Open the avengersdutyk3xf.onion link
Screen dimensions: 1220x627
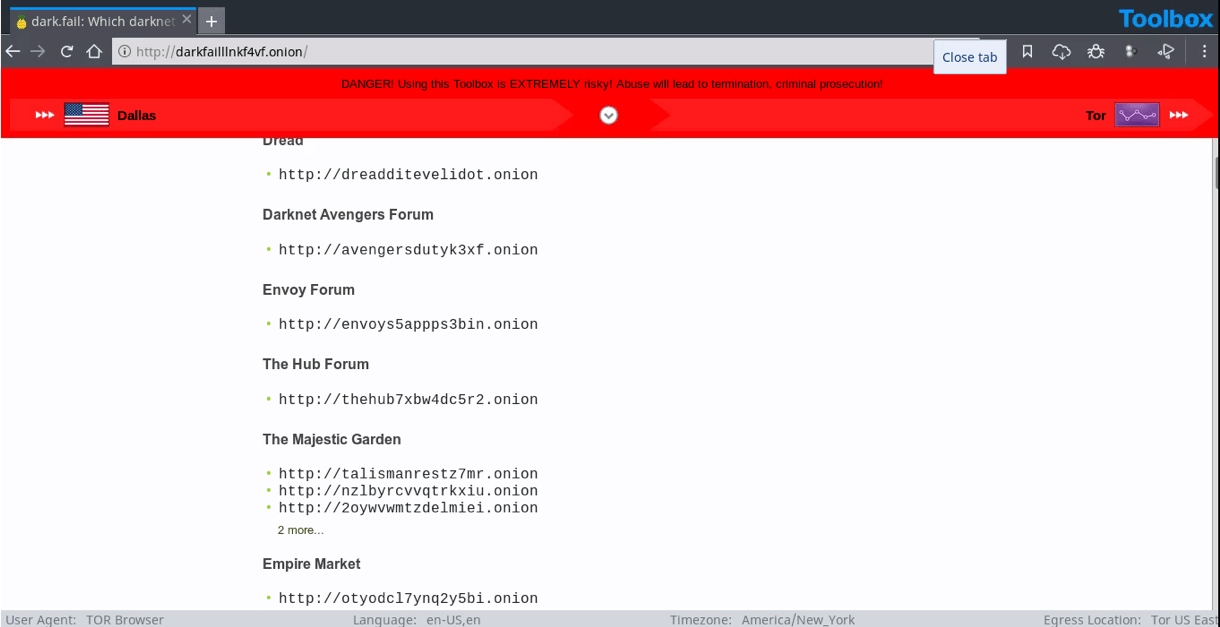click(x=408, y=250)
